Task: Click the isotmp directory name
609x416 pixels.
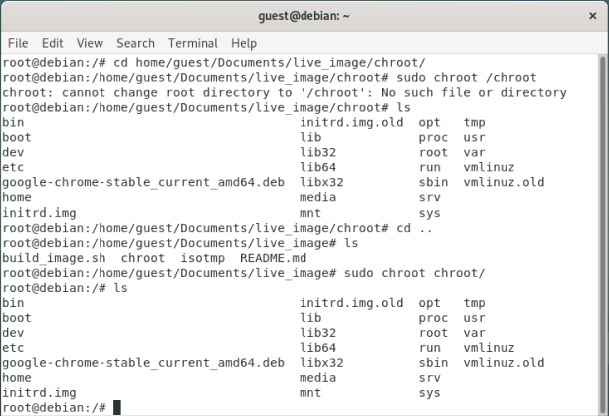Action: pyautogui.click(x=201, y=257)
